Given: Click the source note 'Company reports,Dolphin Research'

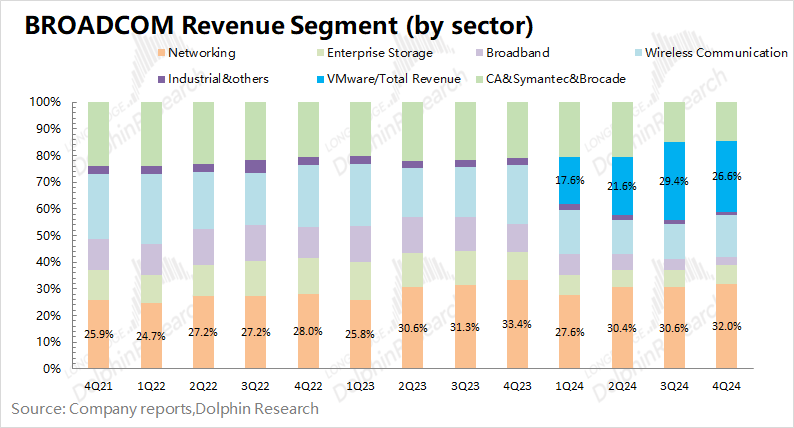Looking at the screenshot, I should tap(194, 409).
